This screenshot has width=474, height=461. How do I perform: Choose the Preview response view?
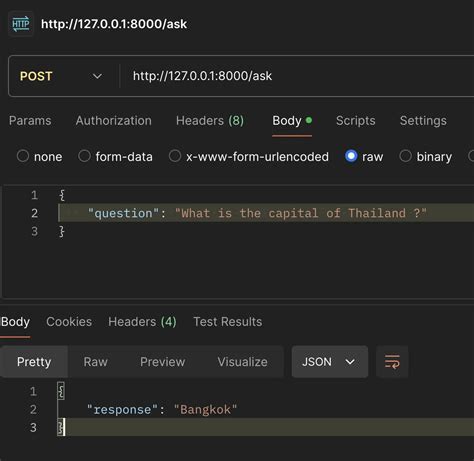[163, 362]
